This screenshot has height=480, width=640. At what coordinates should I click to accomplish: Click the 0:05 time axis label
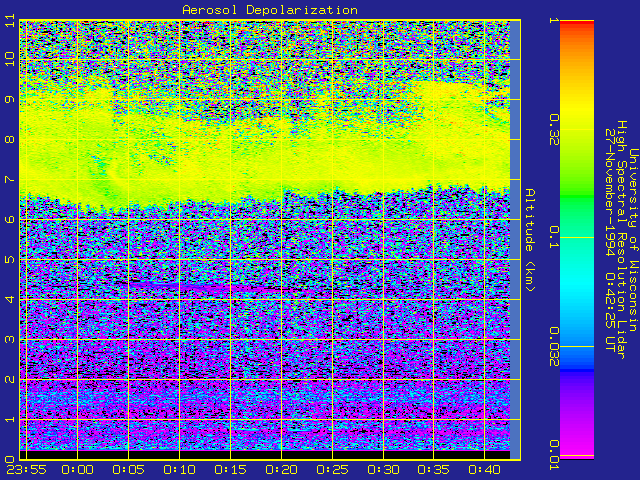[x=129, y=470]
